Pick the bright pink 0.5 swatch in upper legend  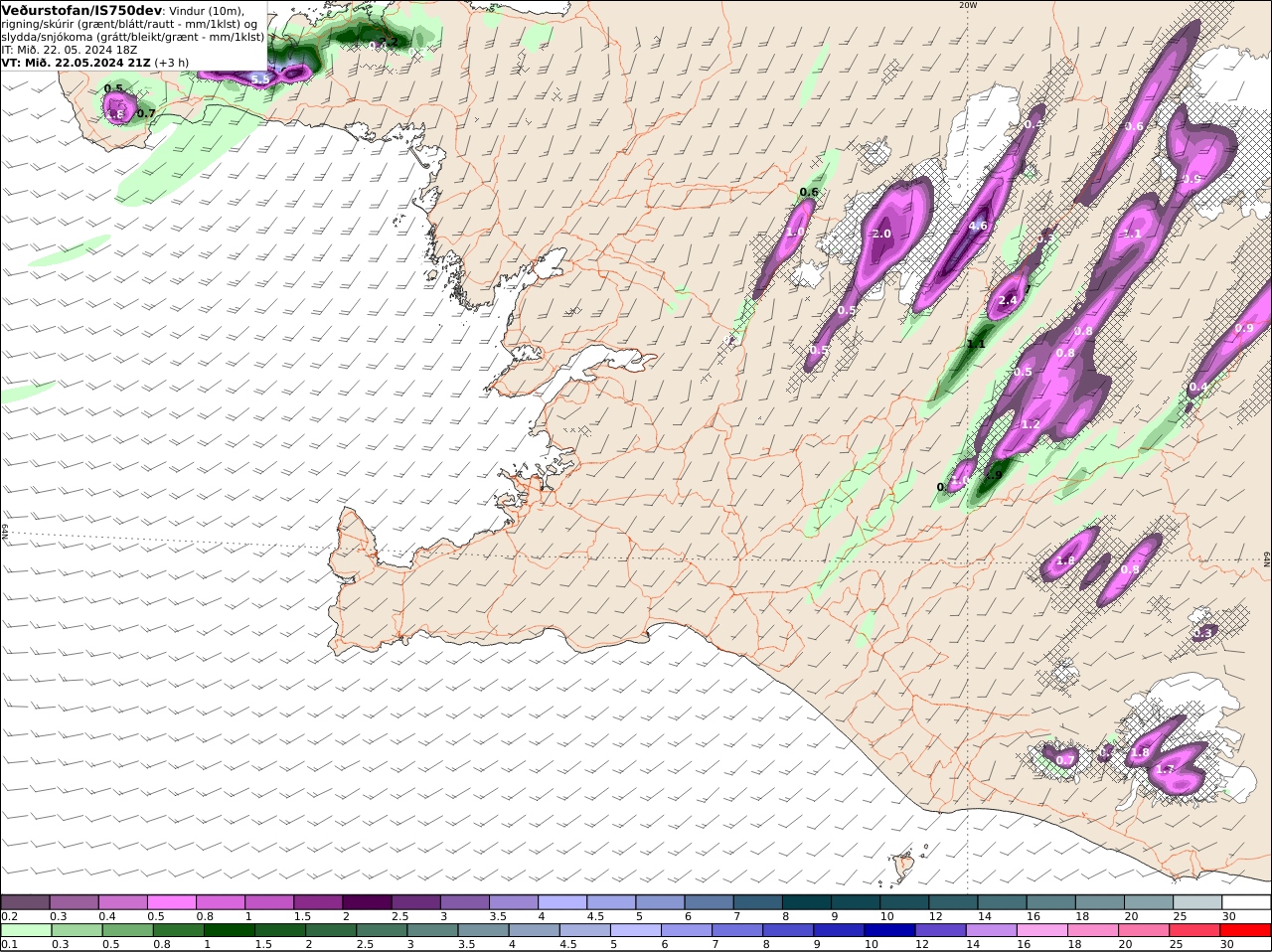(x=172, y=902)
